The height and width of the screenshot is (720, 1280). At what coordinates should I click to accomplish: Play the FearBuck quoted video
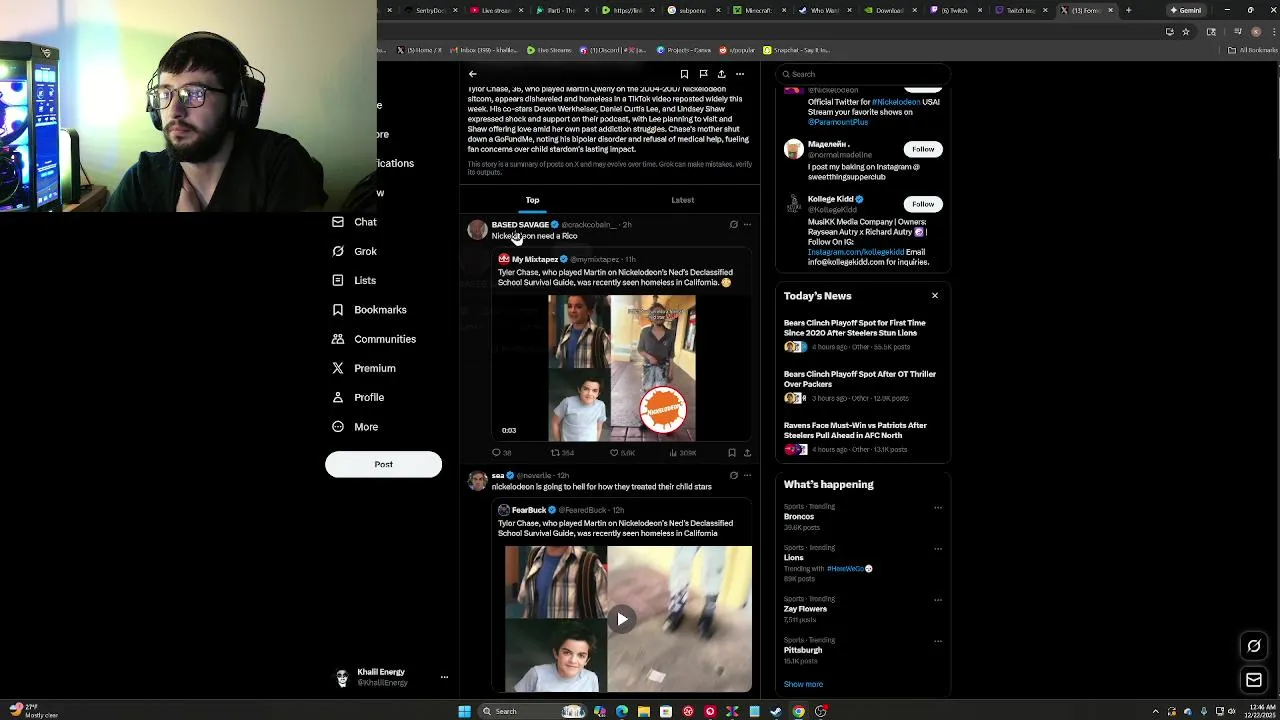click(622, 619)
